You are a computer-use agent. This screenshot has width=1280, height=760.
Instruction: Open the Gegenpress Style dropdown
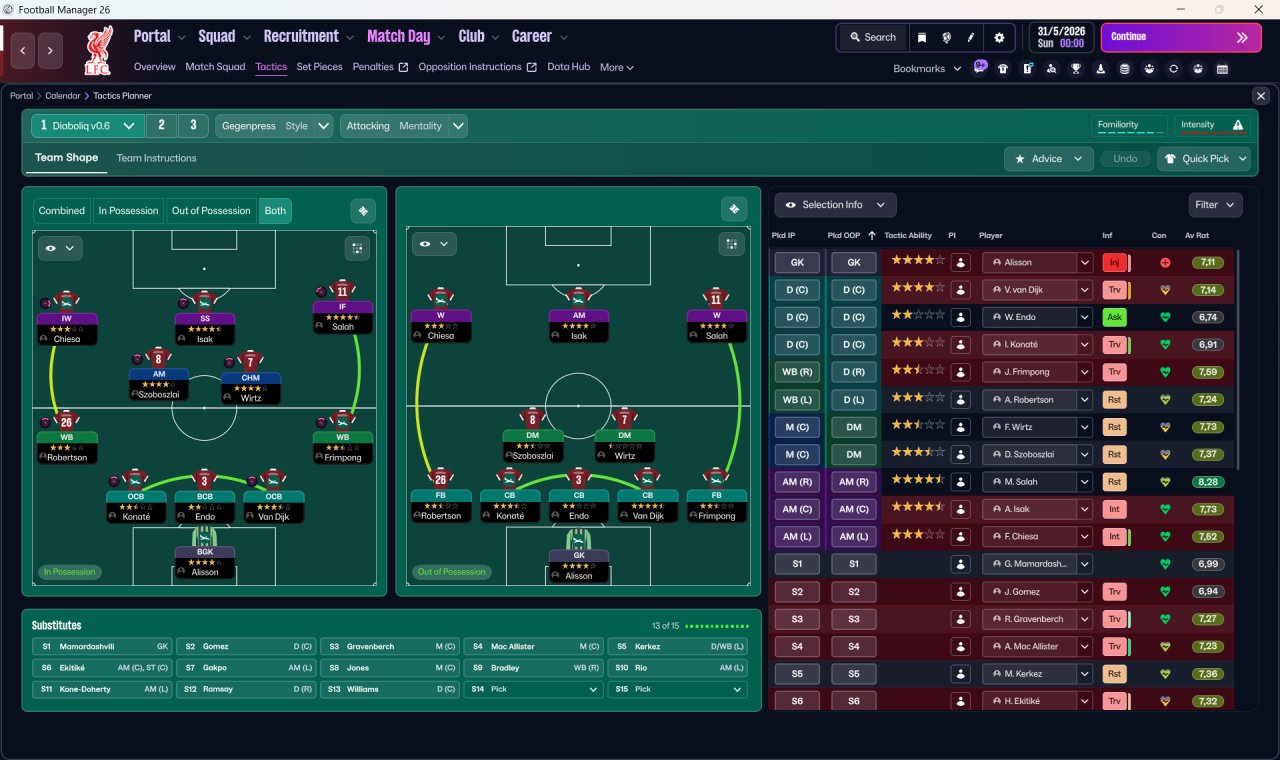(275, 126)
